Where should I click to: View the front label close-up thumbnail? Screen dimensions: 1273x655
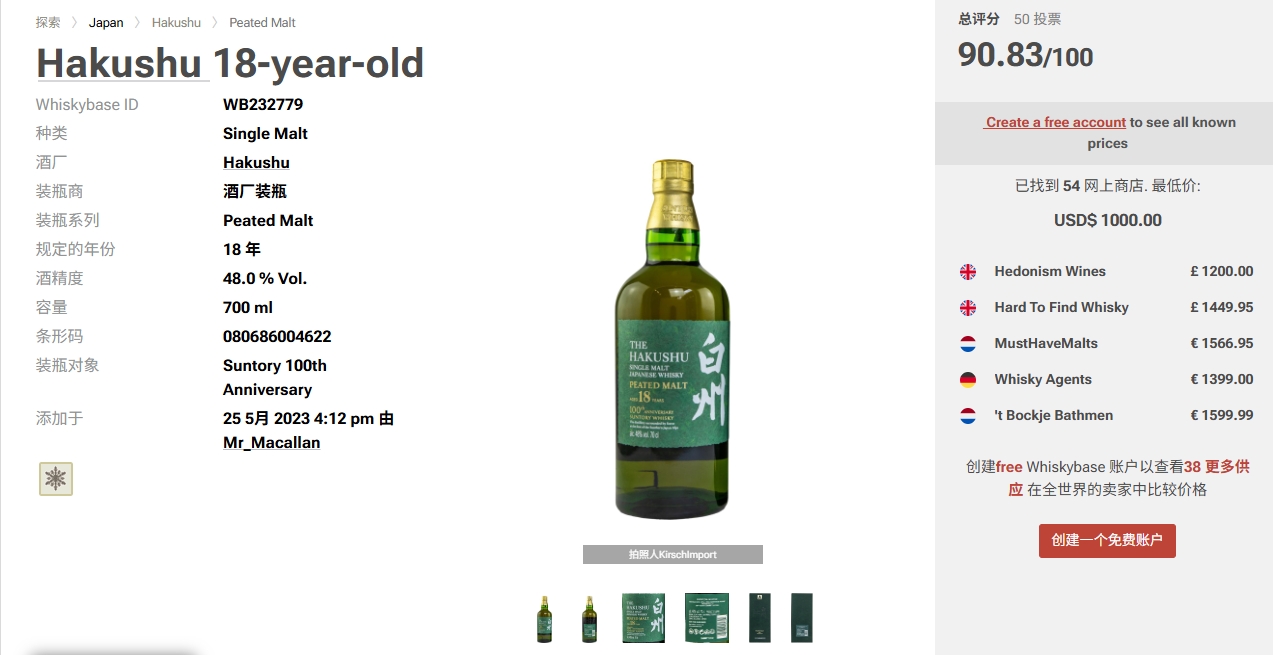[x=643, y=618]
